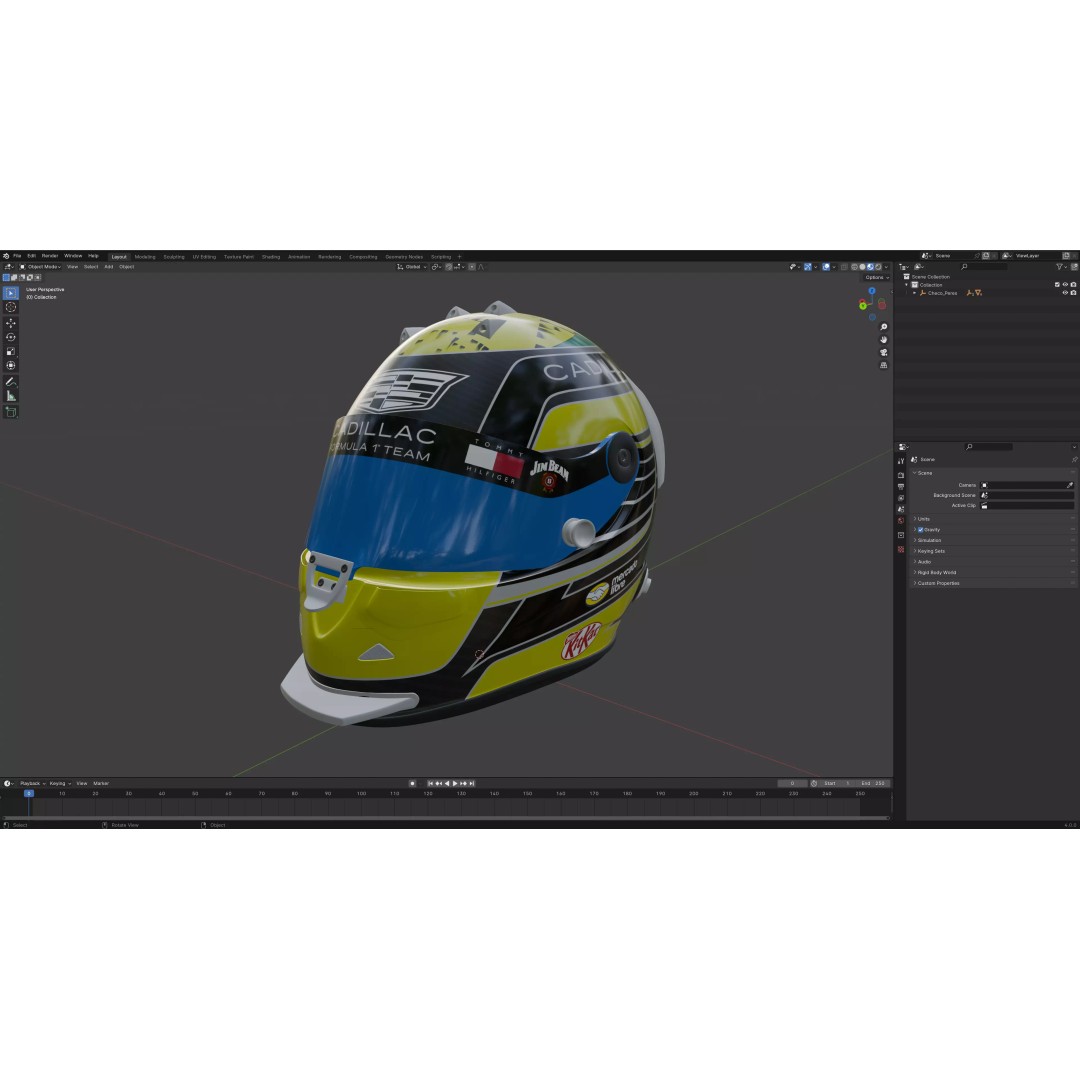Click the play animation button
Viewport: 1080px width, 1080px height.
pos(455,783)
